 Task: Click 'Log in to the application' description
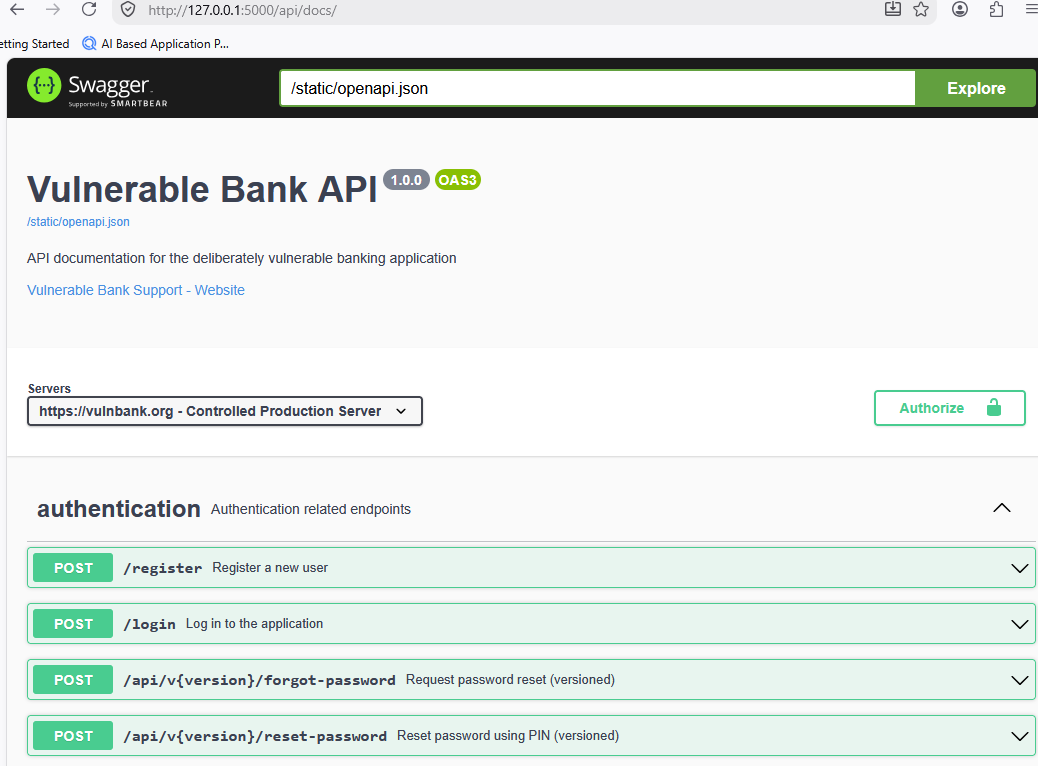point(254,624)
